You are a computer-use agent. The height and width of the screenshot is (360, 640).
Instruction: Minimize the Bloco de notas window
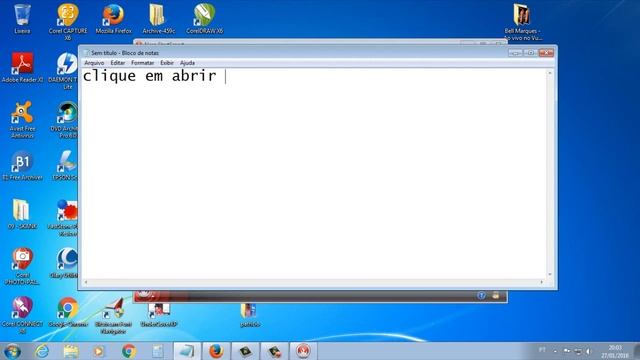[x=515, y=53]
